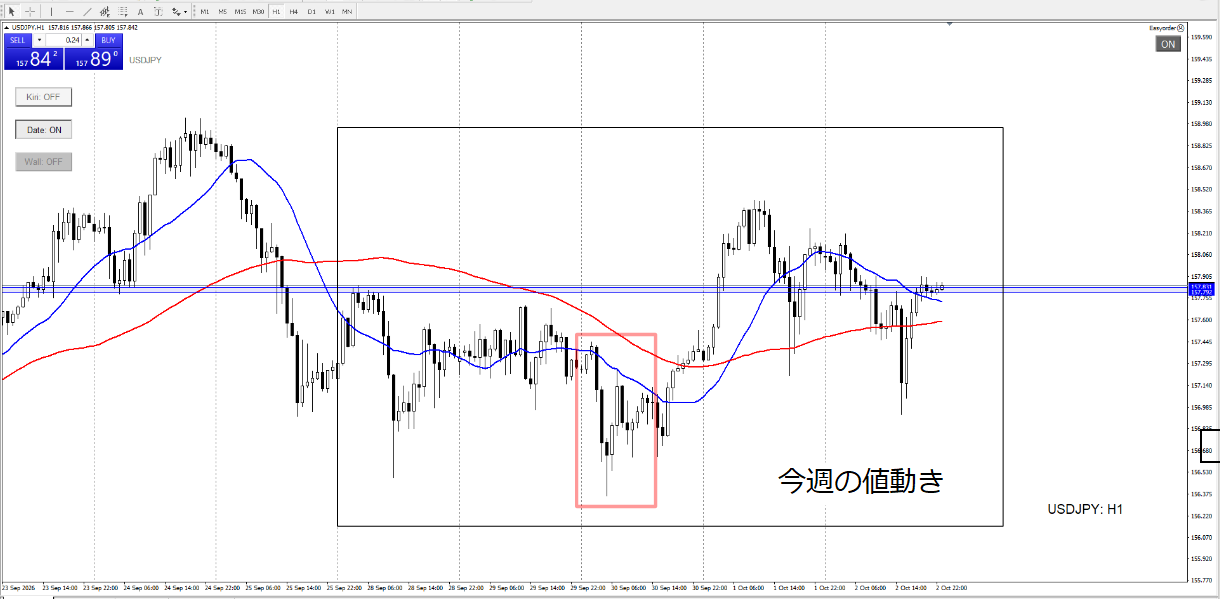Toggle the Wall: OFF button
Viewport: 1220px width, 599px height.
pos(43,161)
